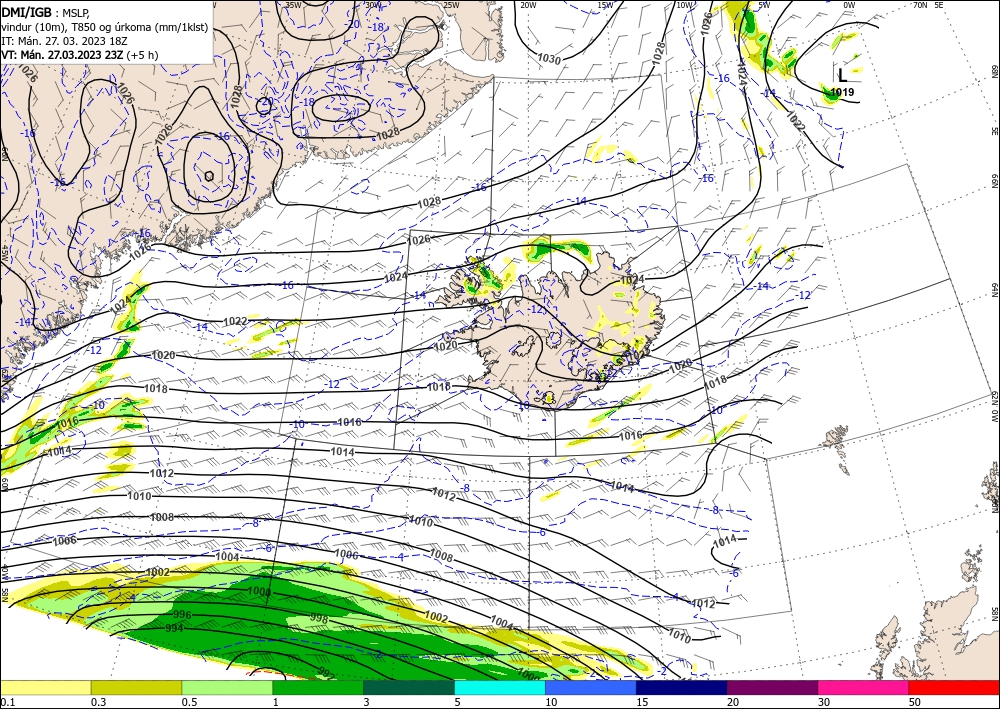The width and height of the screenshot is (1000, 709).
Task: Pick the cyan 5–10 mm legend swatch
Action: [500, 687]
